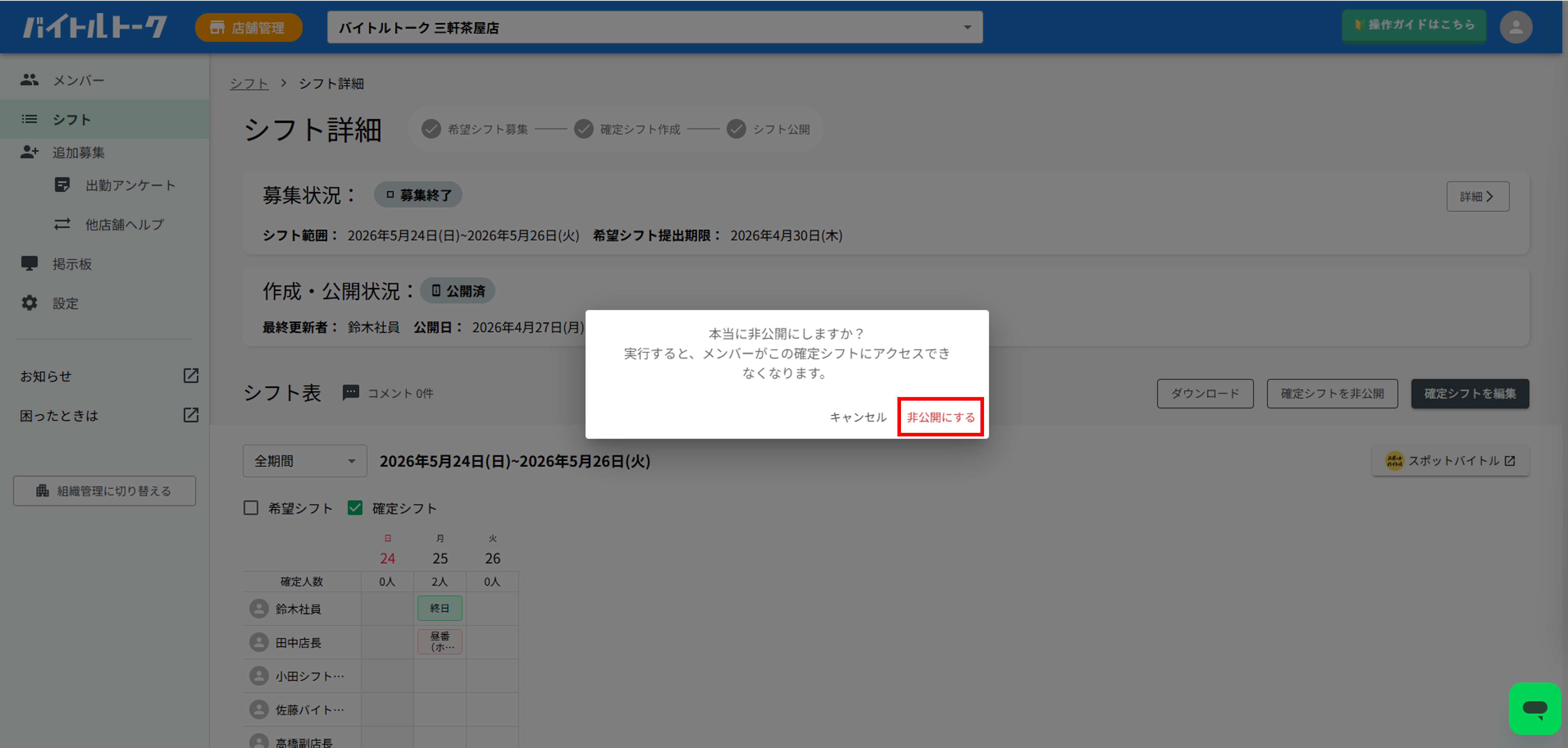
Task: Expand the バイトルトーク 三軒茶屋店 store dropdown
Action: (654, 28)
